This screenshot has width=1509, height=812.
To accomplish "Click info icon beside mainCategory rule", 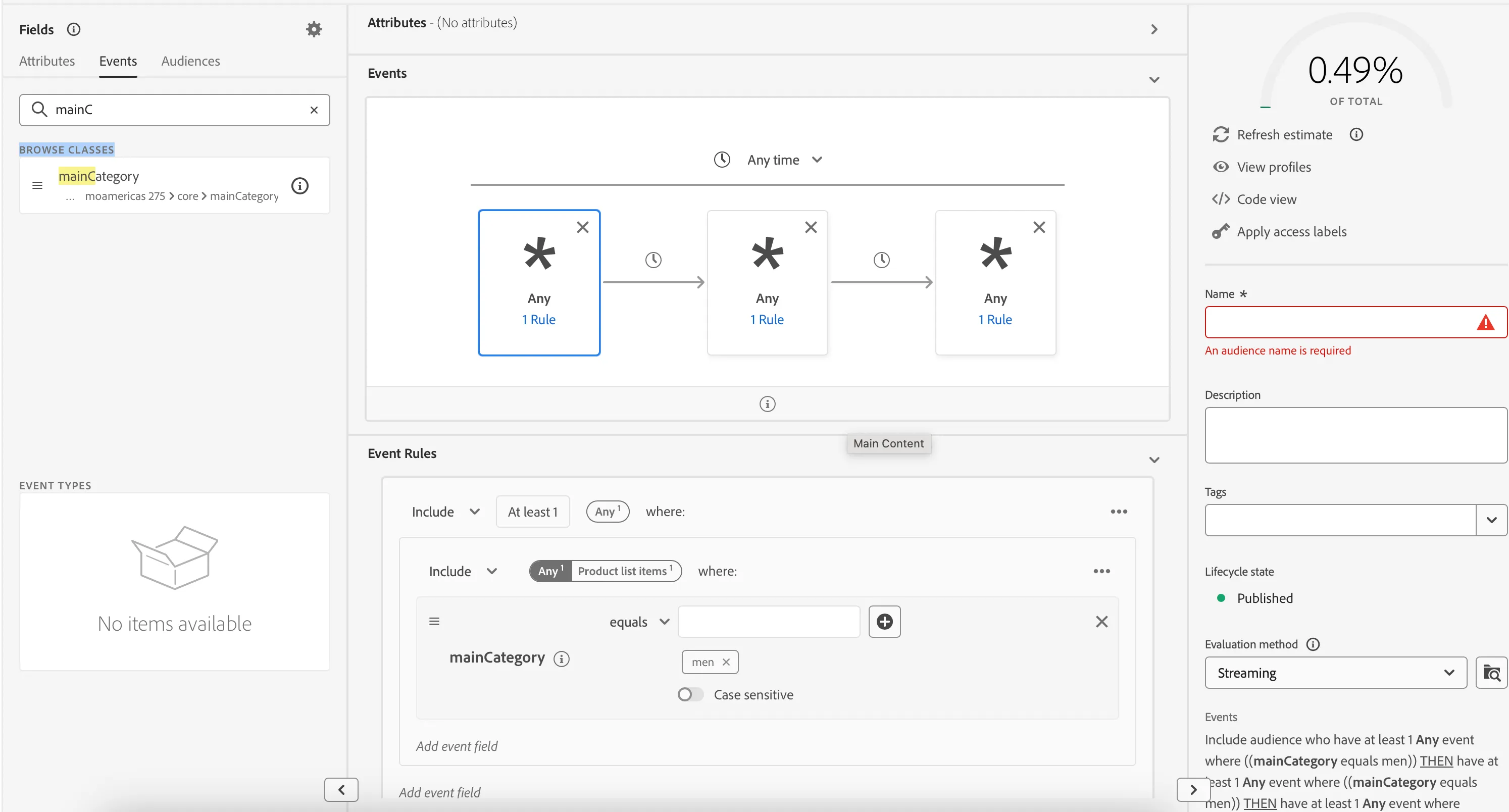I will pyautogui.click(x=561, y=659).
